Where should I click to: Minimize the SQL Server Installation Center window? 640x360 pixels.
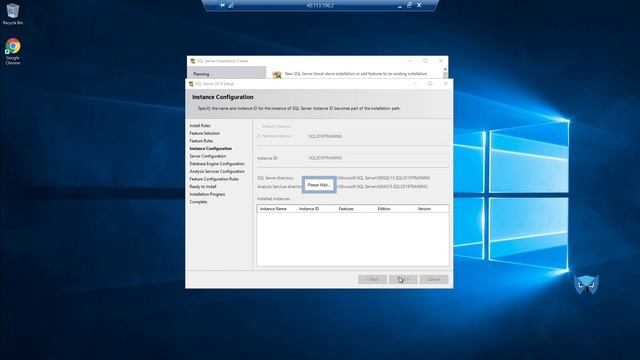coord(410,61)
